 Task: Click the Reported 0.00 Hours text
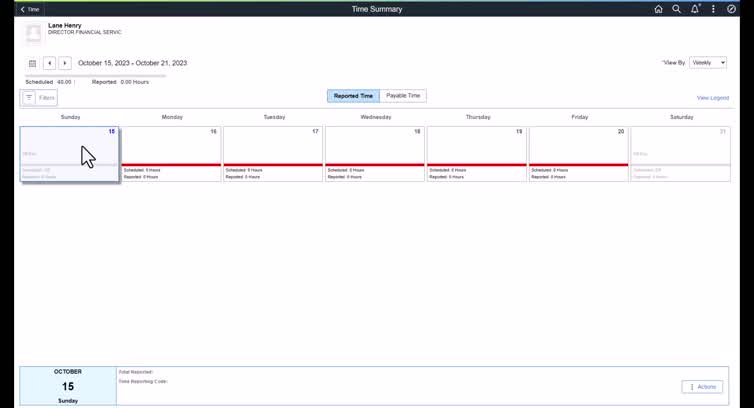tap(120, 82)
